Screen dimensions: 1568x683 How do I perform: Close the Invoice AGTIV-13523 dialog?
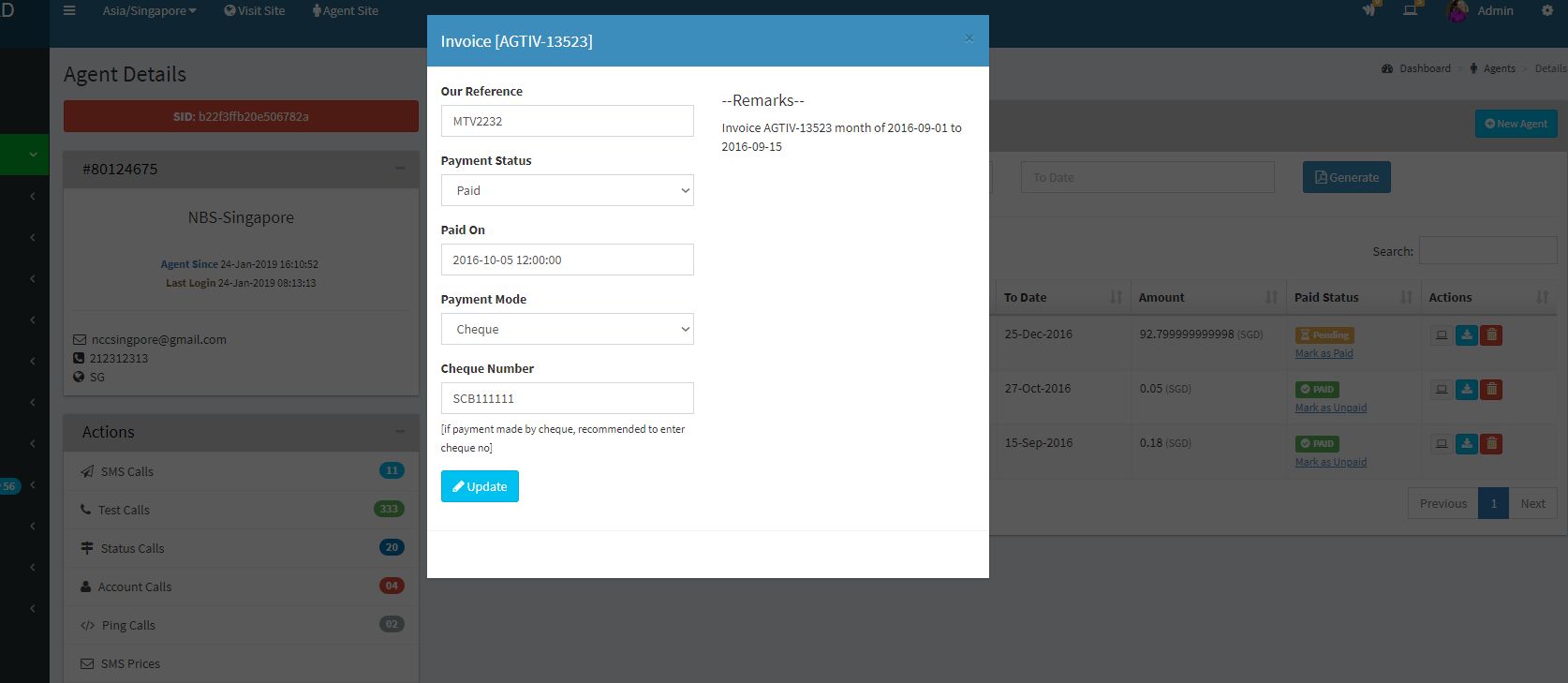[969, 38]
